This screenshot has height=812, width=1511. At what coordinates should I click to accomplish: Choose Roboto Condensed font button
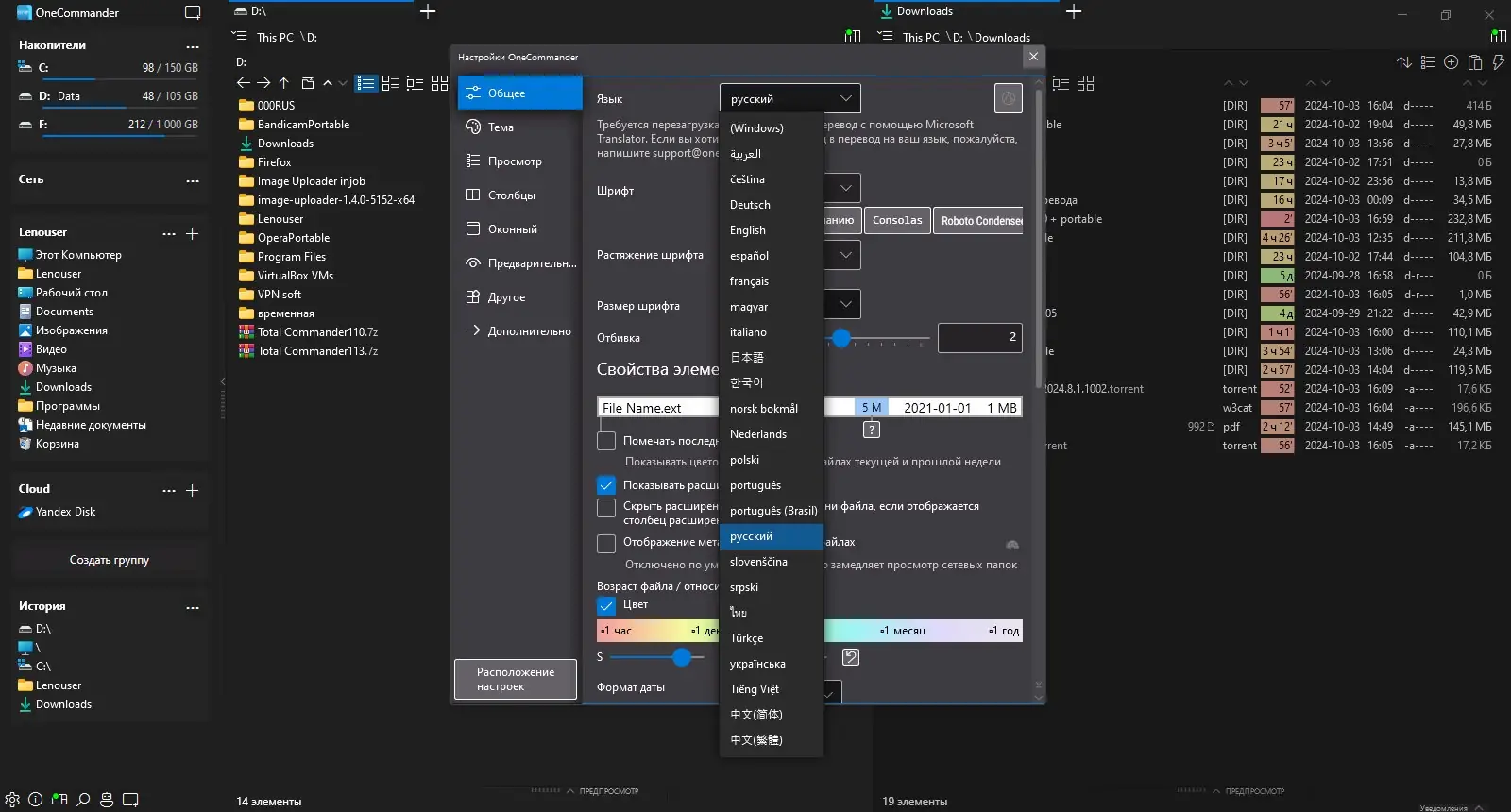point(980,221)
